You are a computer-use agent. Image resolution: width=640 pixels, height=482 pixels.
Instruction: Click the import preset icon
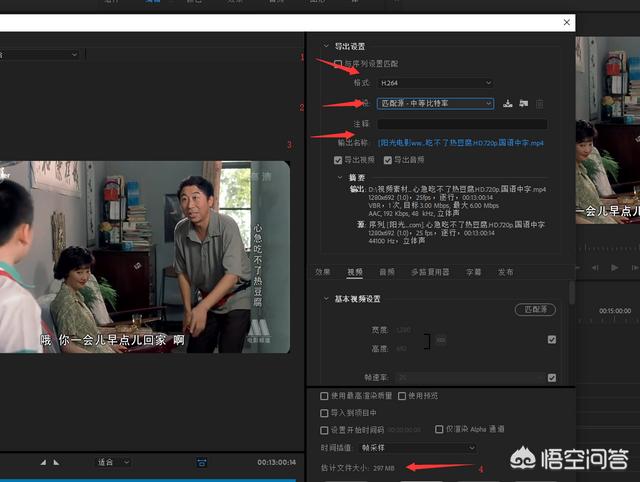tap(524, 103)
